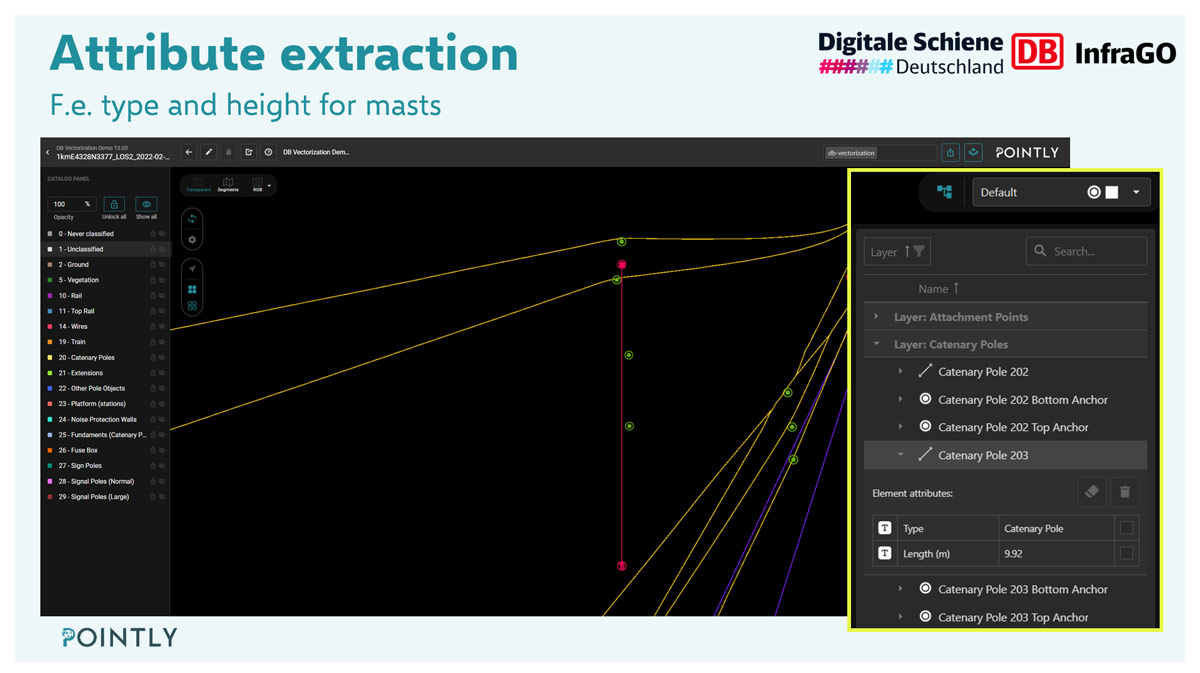This screenshot has height=673, width=1200.
Task: Switch to the Segments view tab
Action: (x=228, y=186)
